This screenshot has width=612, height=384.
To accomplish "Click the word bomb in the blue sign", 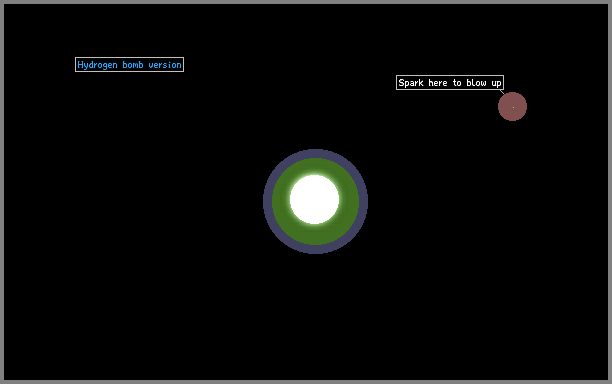I will pos(133,65).
